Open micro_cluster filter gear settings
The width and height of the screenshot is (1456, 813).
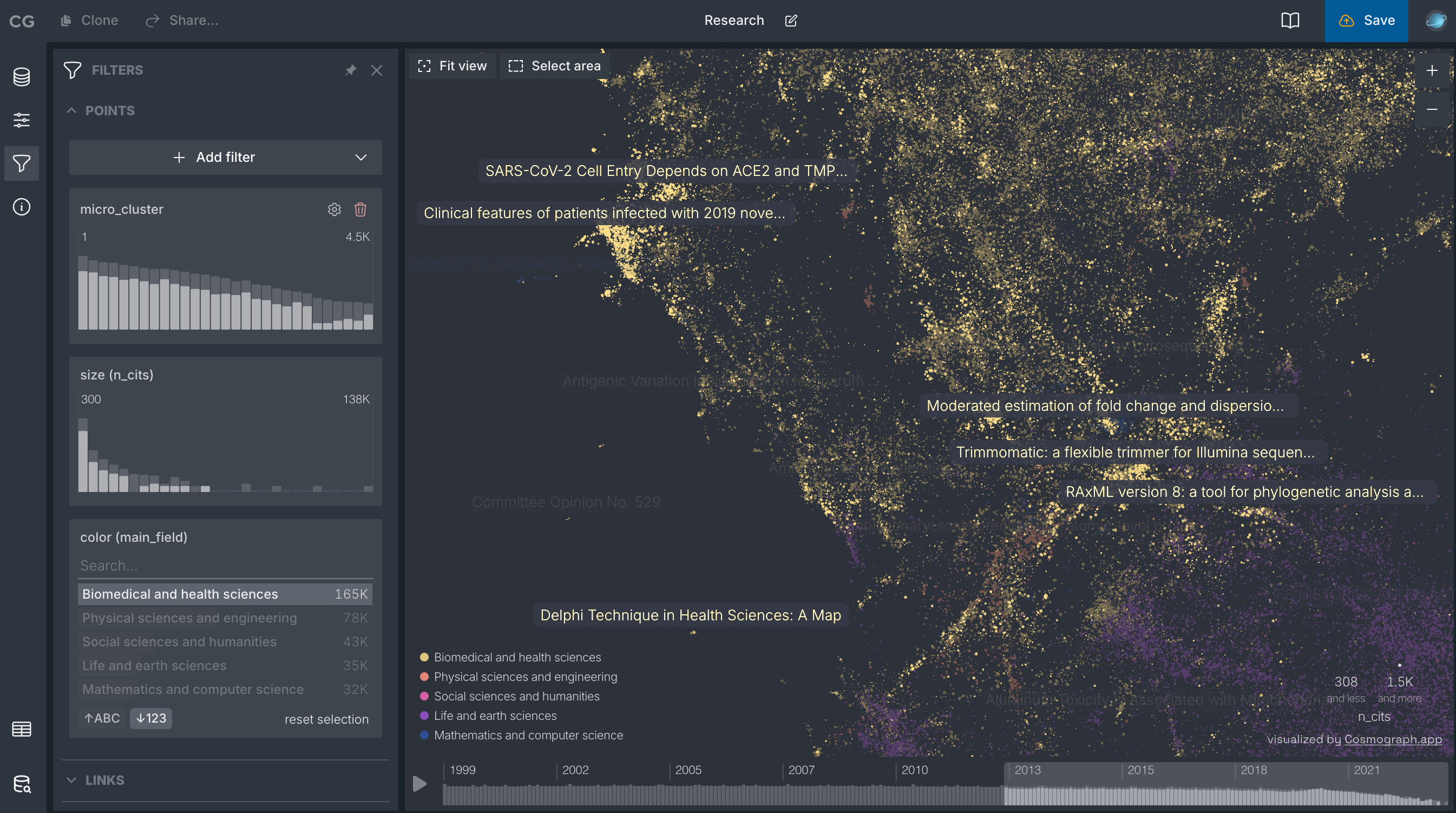[x=334, y=210]
